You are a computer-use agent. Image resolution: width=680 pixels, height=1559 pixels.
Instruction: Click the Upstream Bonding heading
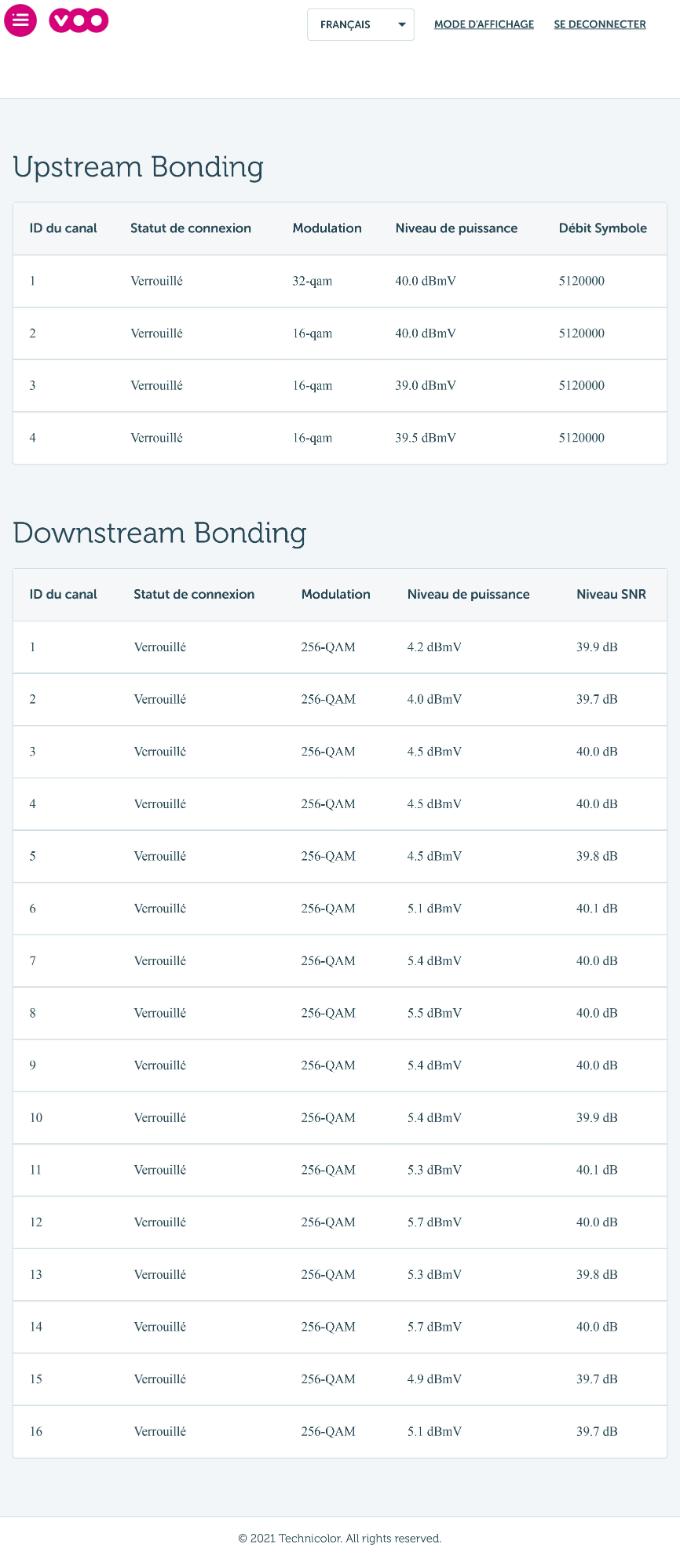(138, 167)
